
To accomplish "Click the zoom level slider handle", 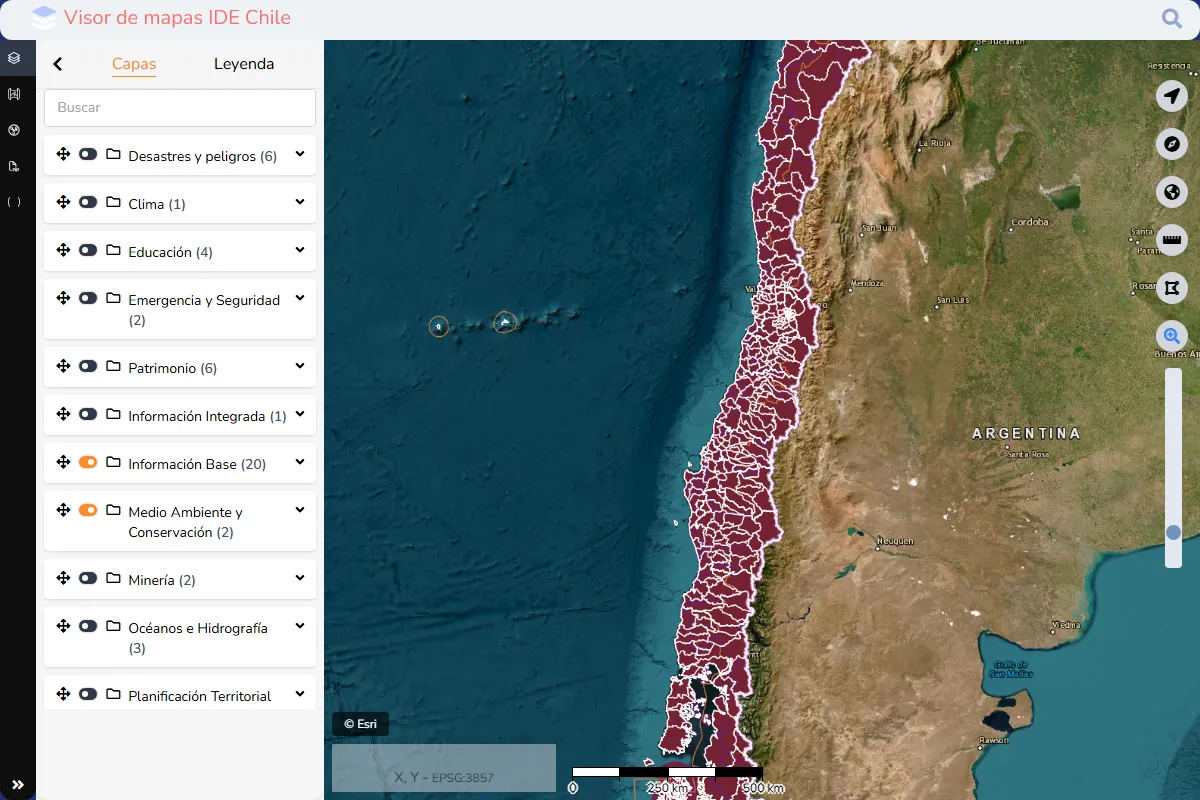I will [1174, 533].
